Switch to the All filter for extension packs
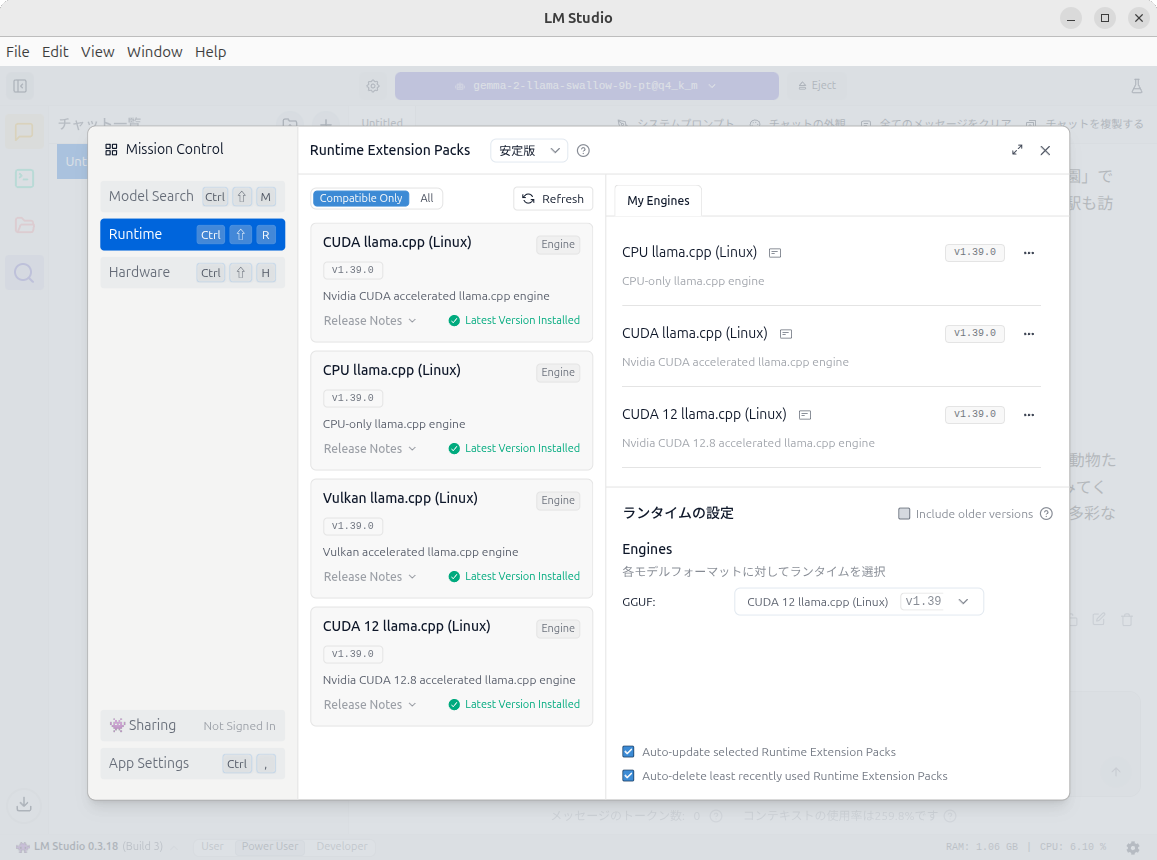The height and width of the screenshot is (860, 1157). point(427,198)
